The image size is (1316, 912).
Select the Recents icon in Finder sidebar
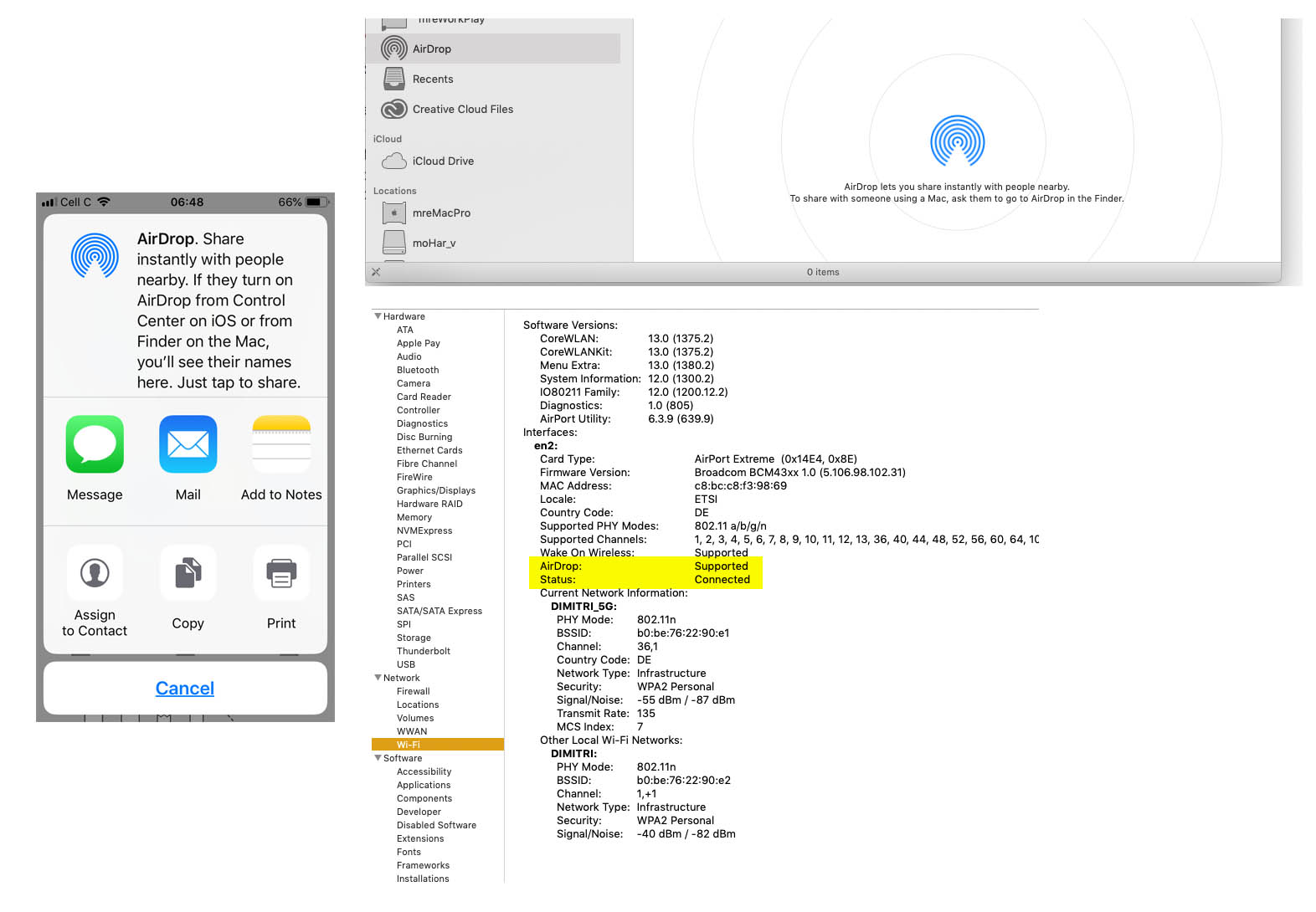(393, 79)
